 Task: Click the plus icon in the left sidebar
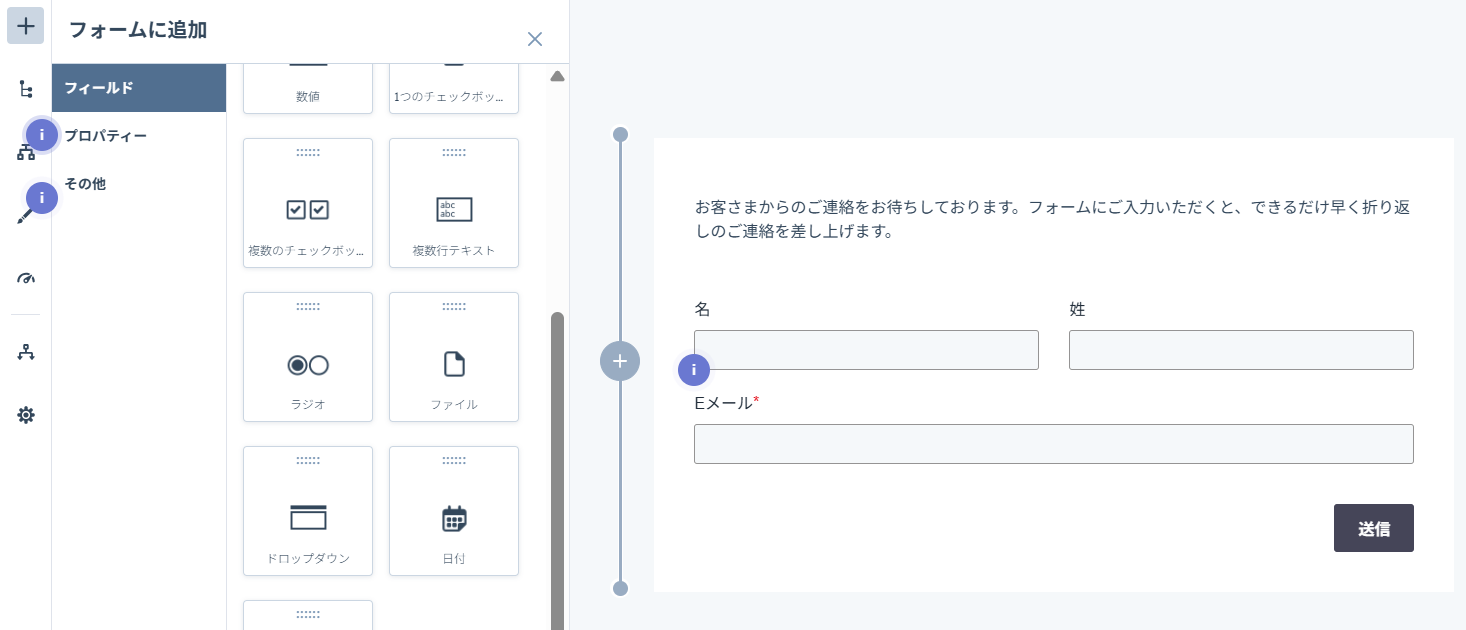click(x=26, y=26)
